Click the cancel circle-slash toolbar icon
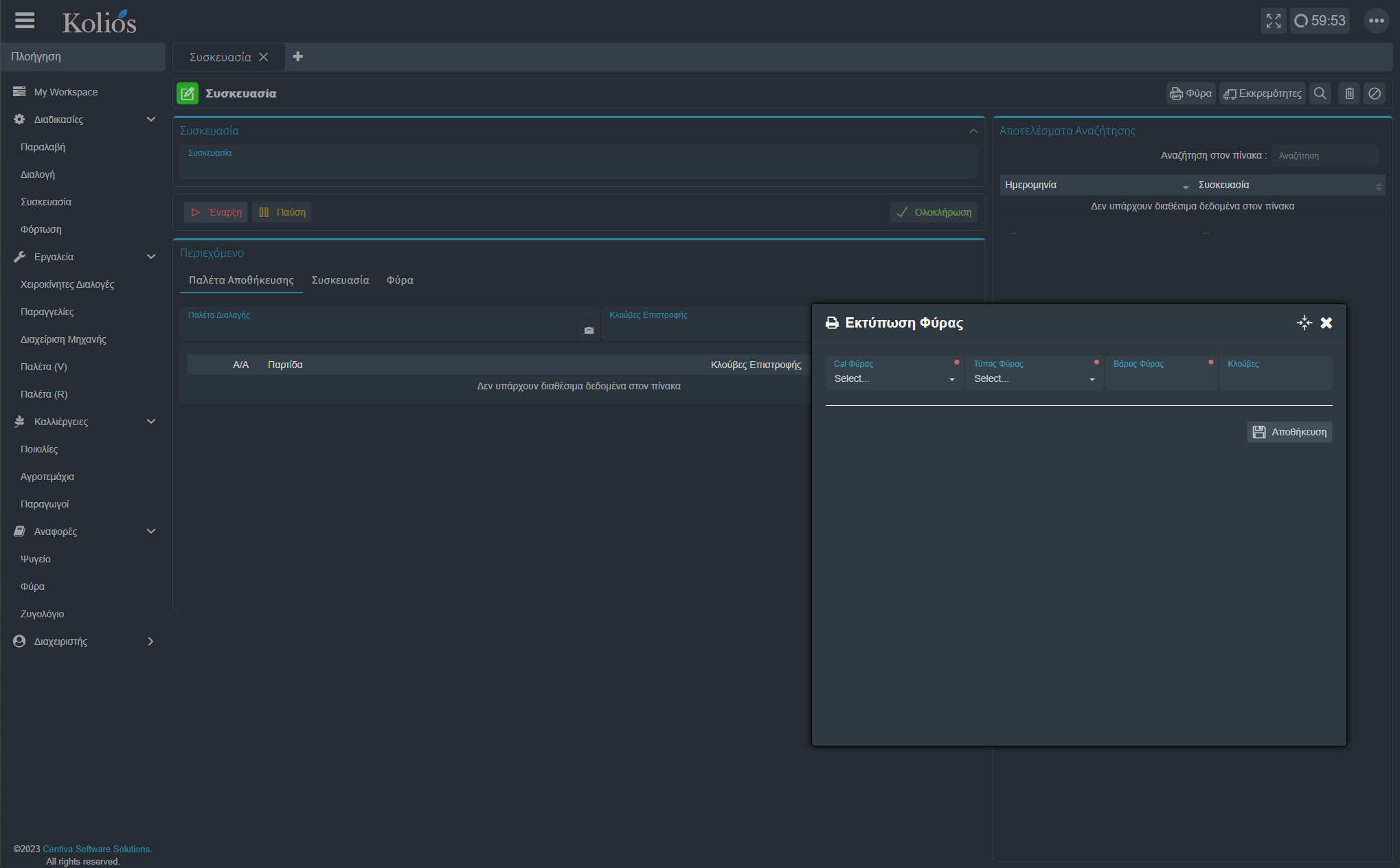The height and width of the screenshot is (868, 1400). (1375, 93)
